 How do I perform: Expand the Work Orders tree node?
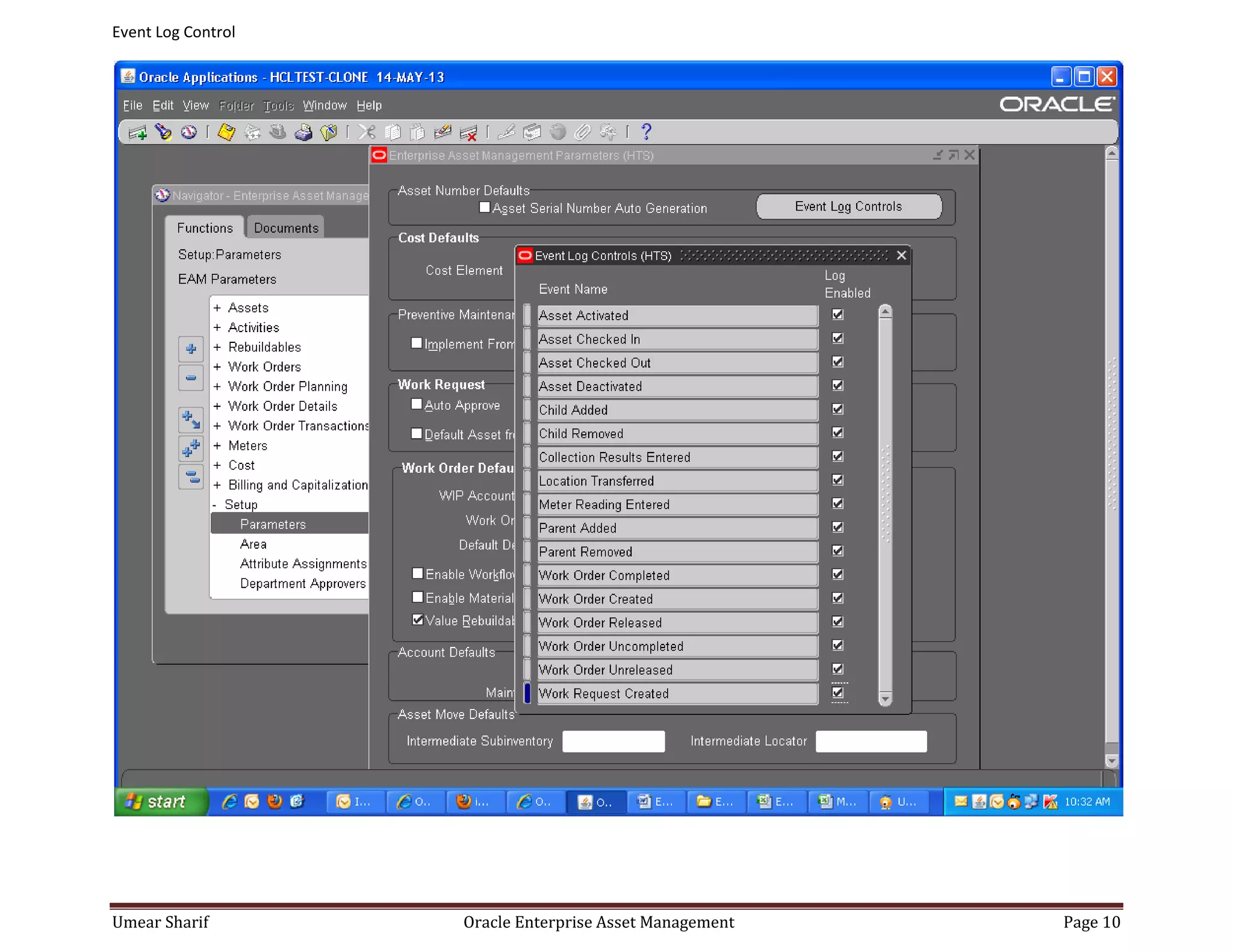tap(217, 366)
